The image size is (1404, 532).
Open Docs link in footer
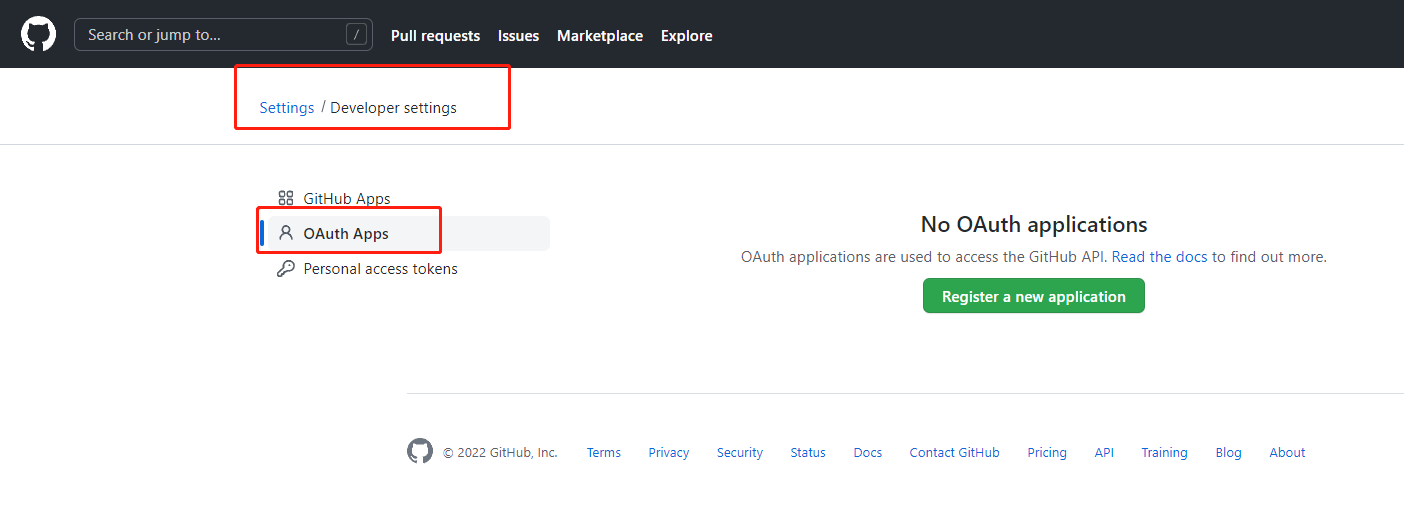tap(868, 453)
